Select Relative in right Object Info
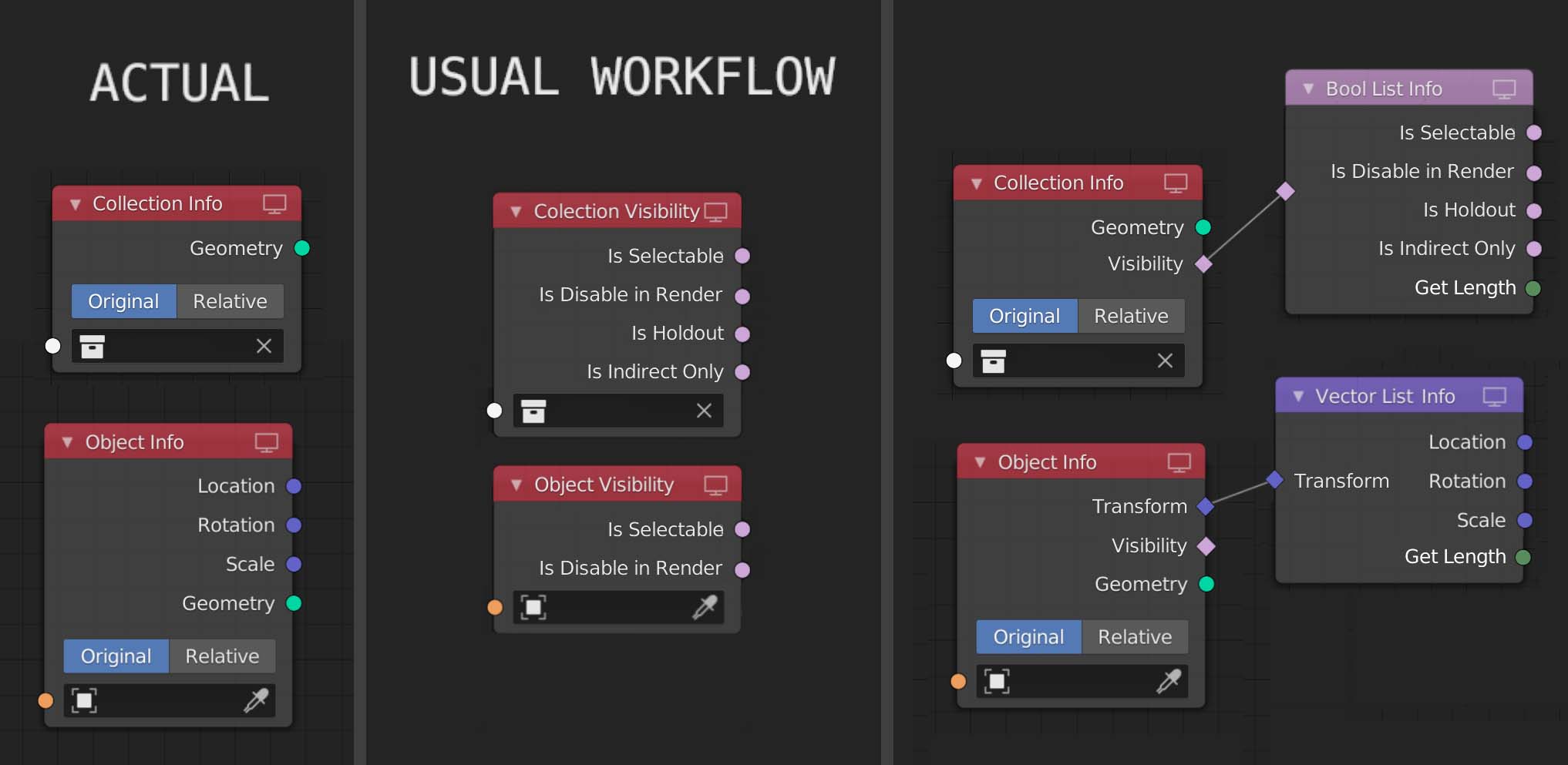 tap(1135, 637)
